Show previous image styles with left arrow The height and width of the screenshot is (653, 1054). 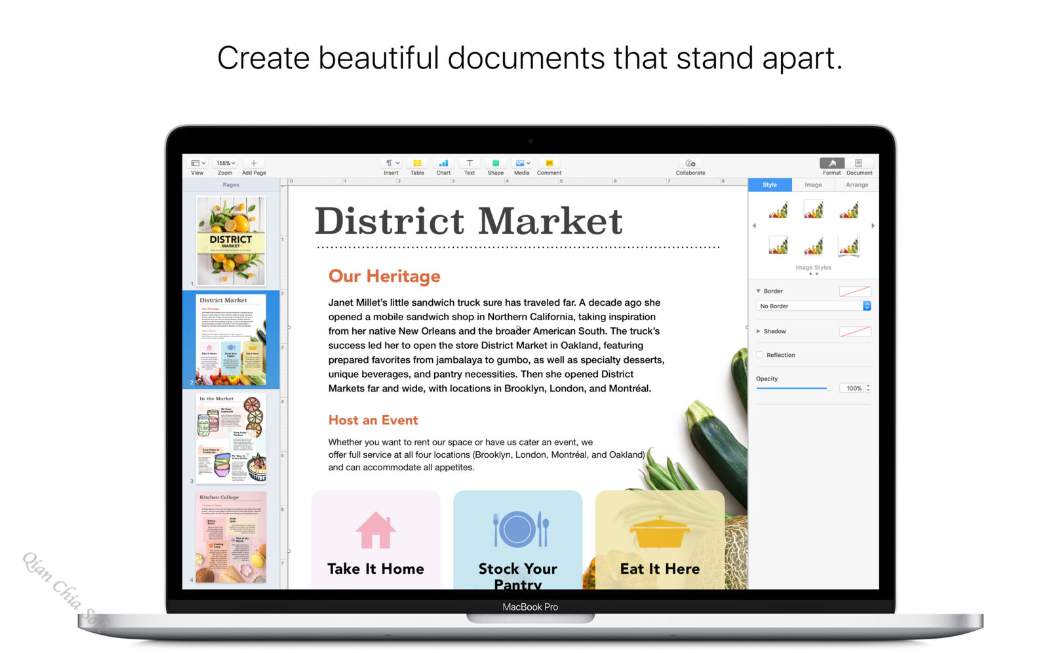click(754, 226)
